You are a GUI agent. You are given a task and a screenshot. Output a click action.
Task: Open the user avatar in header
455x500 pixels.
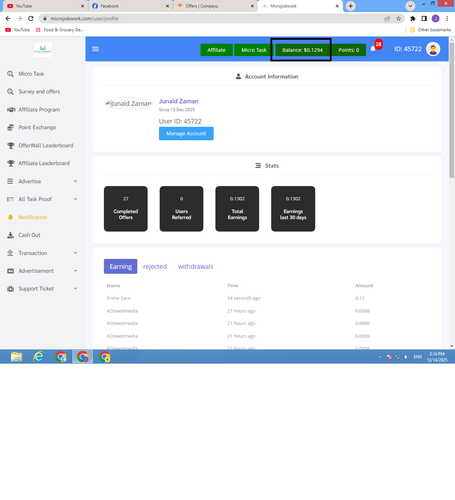[x=433, y=49]
